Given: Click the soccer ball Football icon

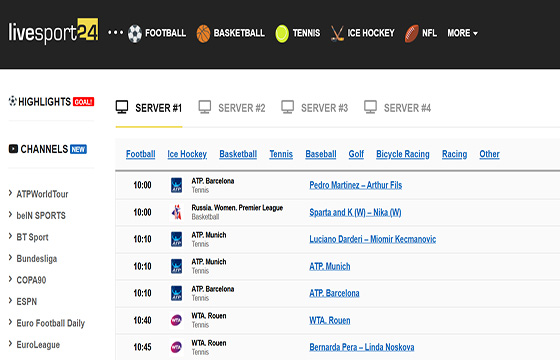Looking at the screenshot, I should coord(135,34).
